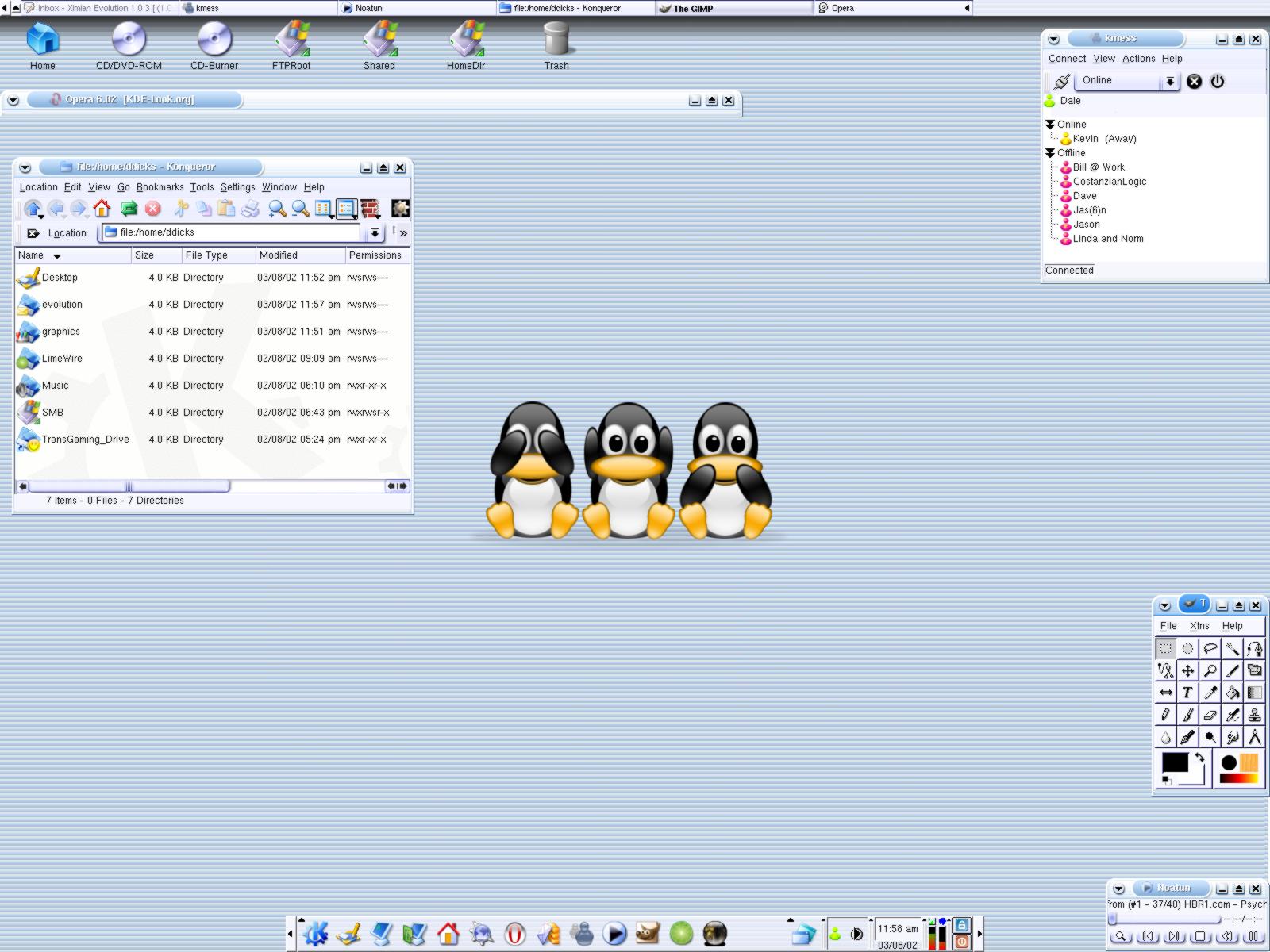The image size is (1270, 952).
Task: Select the crop knife tool in GIMP
Action: pos(1232,670)
